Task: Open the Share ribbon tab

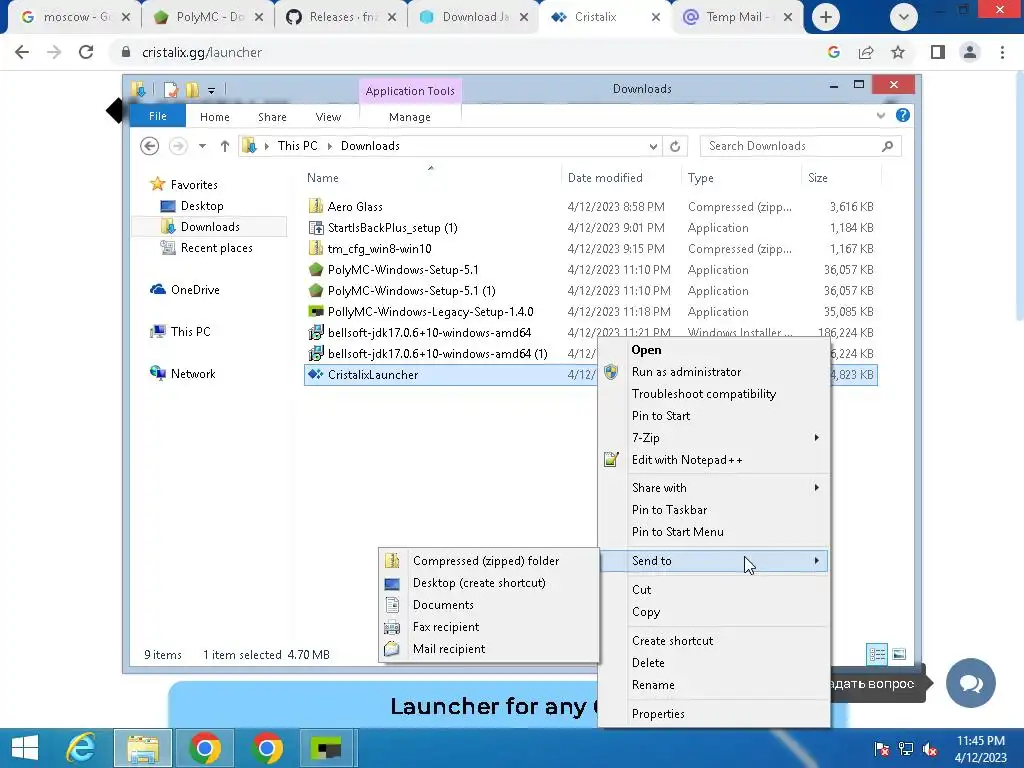Action: click(272, 117)
